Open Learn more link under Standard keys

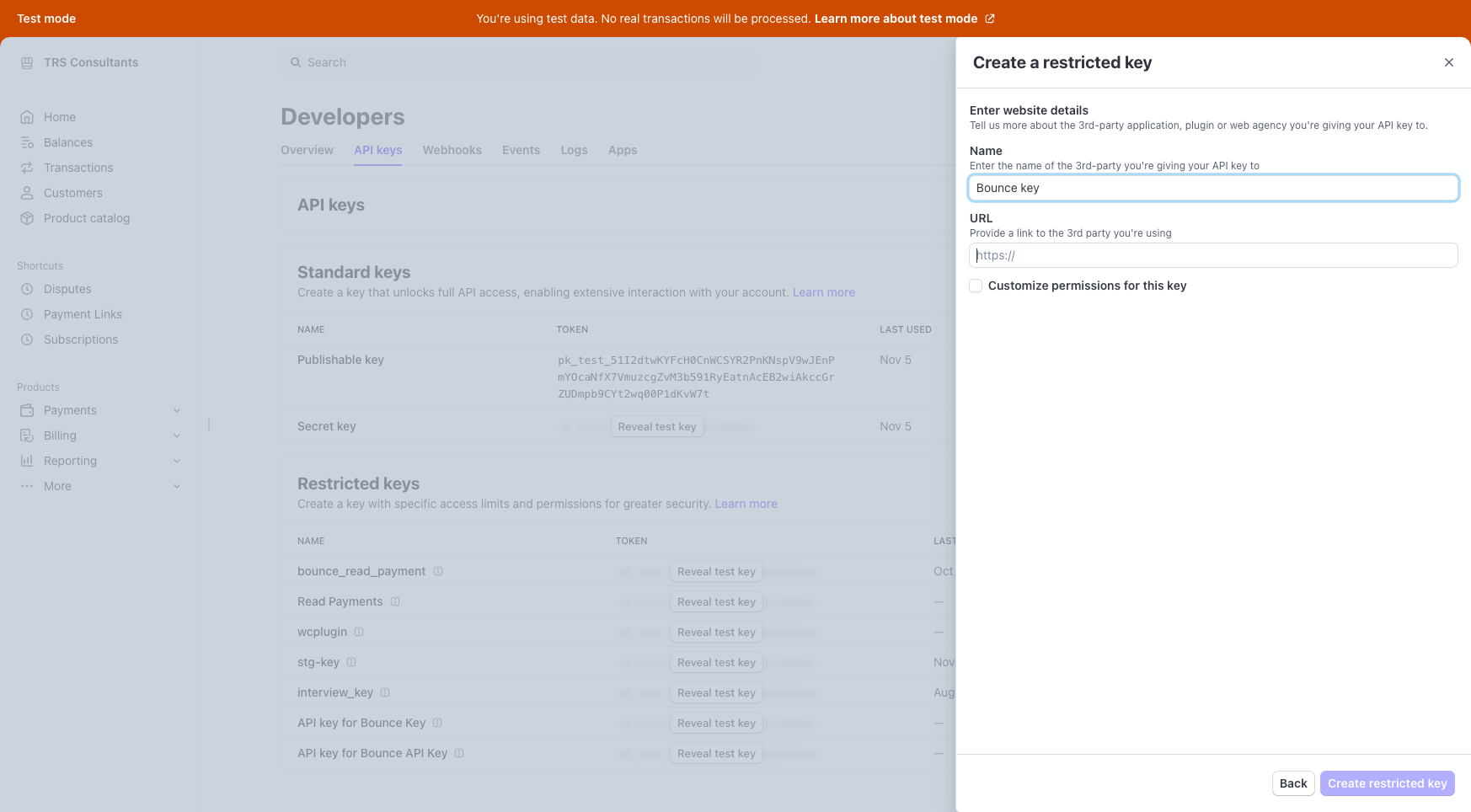point(823,292)
